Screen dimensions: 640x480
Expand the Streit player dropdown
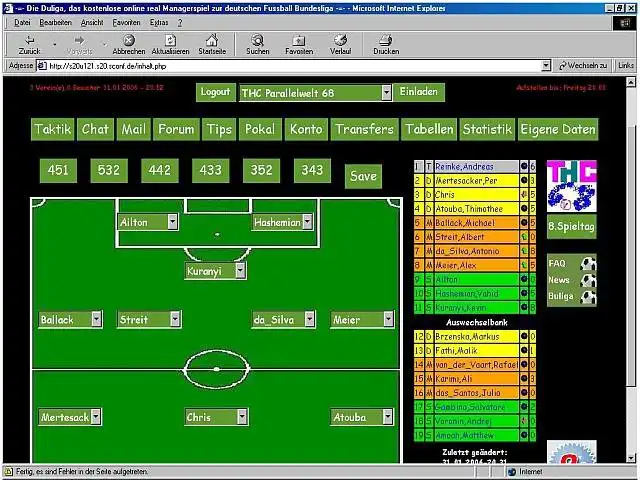[175, 319]
